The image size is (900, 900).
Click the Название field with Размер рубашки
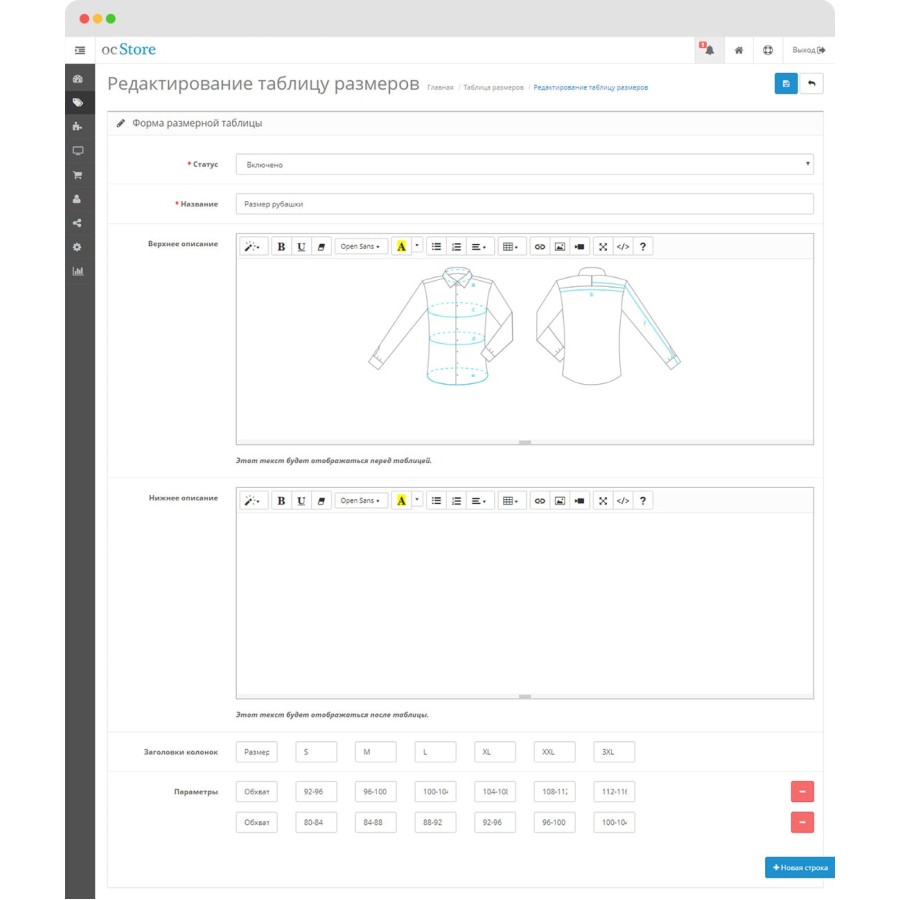525,204
